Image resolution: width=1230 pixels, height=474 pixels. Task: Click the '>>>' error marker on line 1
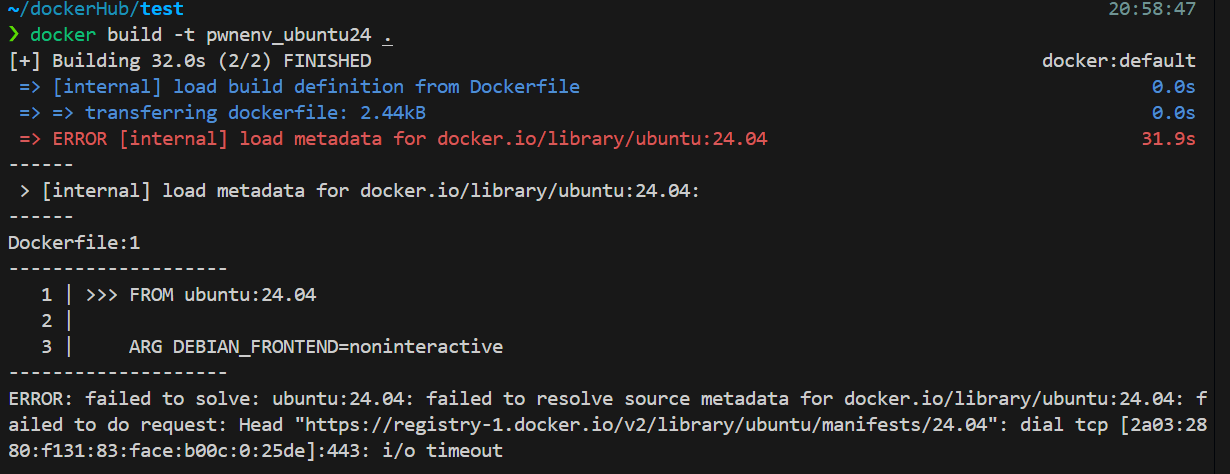(x=102, y=295)
